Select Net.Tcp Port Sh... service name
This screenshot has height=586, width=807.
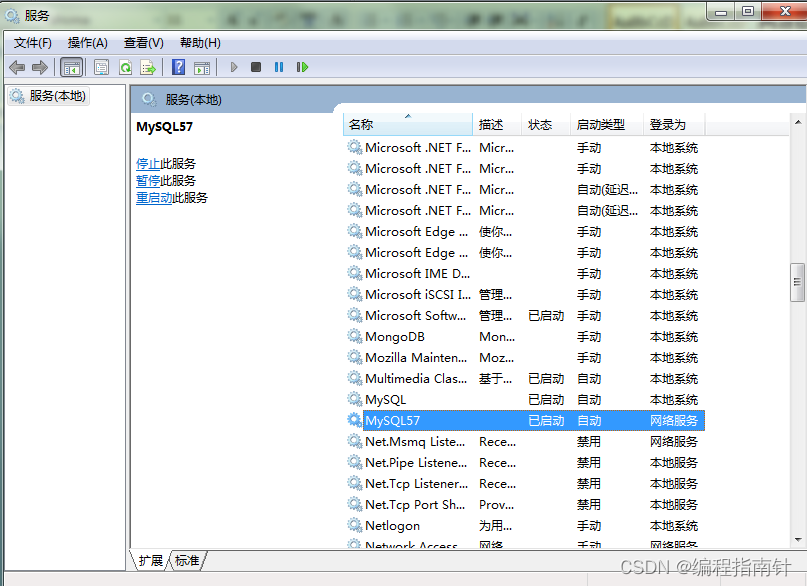tap(415, 505)
